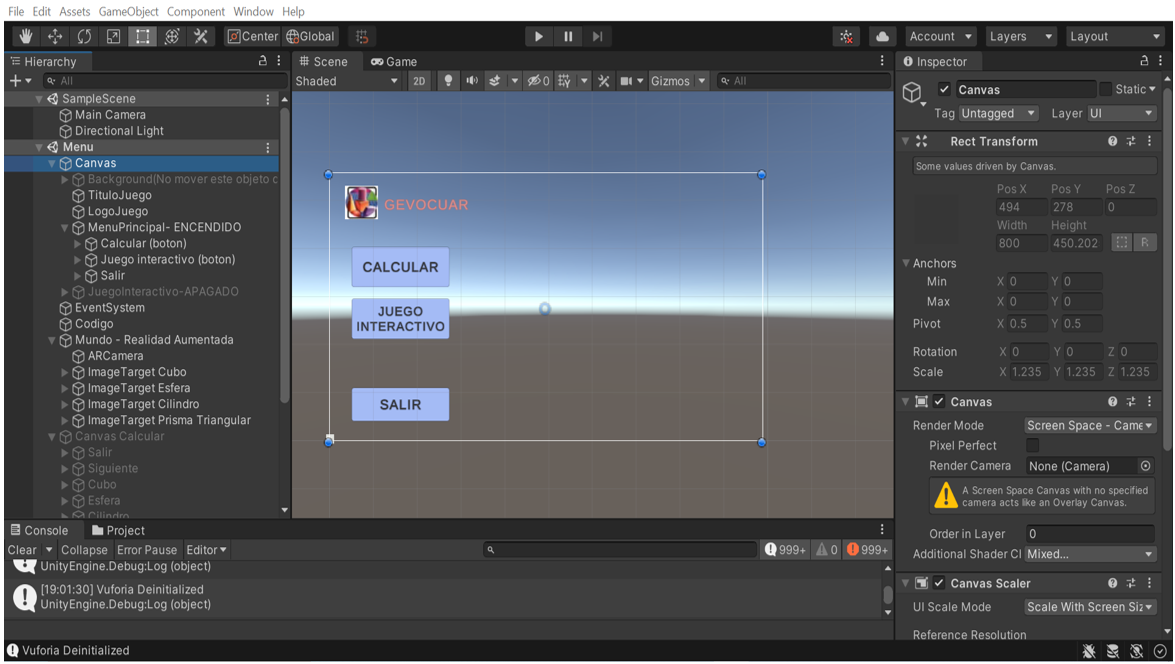This screenshot has height=664, width=1175.
Task: Open the Layout dropdown
Action: [x=1113, y=36]
